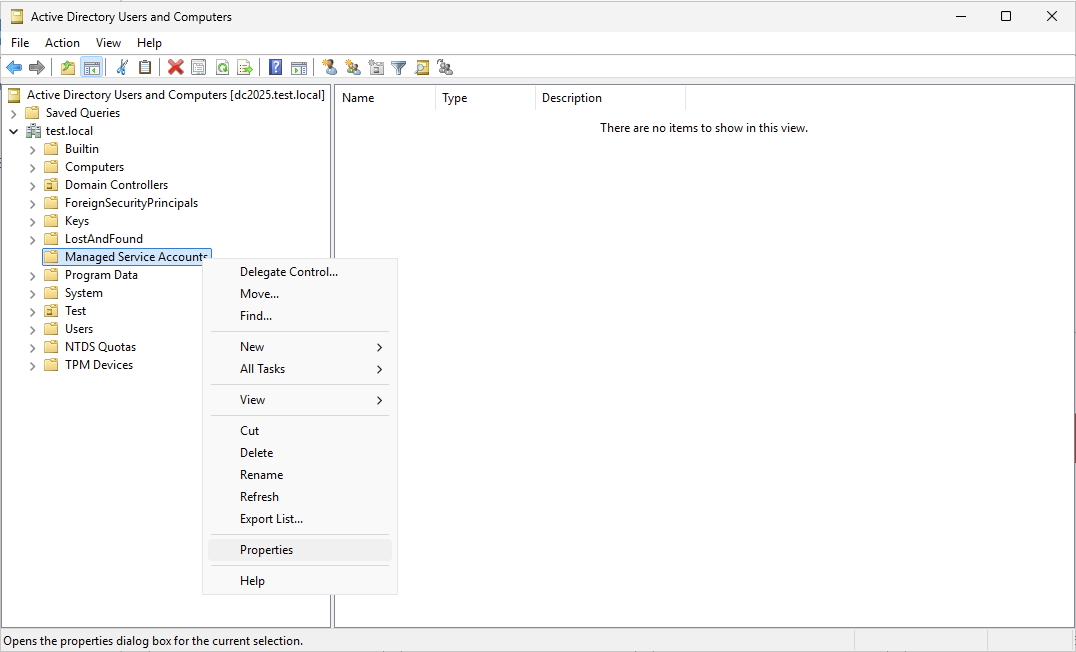Click the Description column header
Screen dimensions: 1076x652
pos(572,98)
